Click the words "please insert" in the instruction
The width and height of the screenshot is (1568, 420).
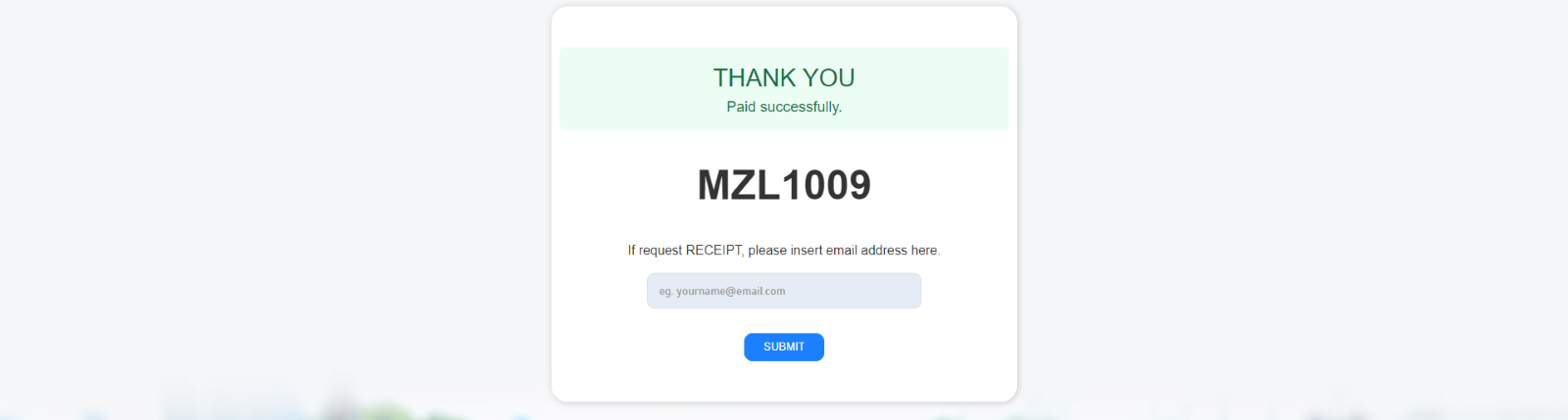785,251
